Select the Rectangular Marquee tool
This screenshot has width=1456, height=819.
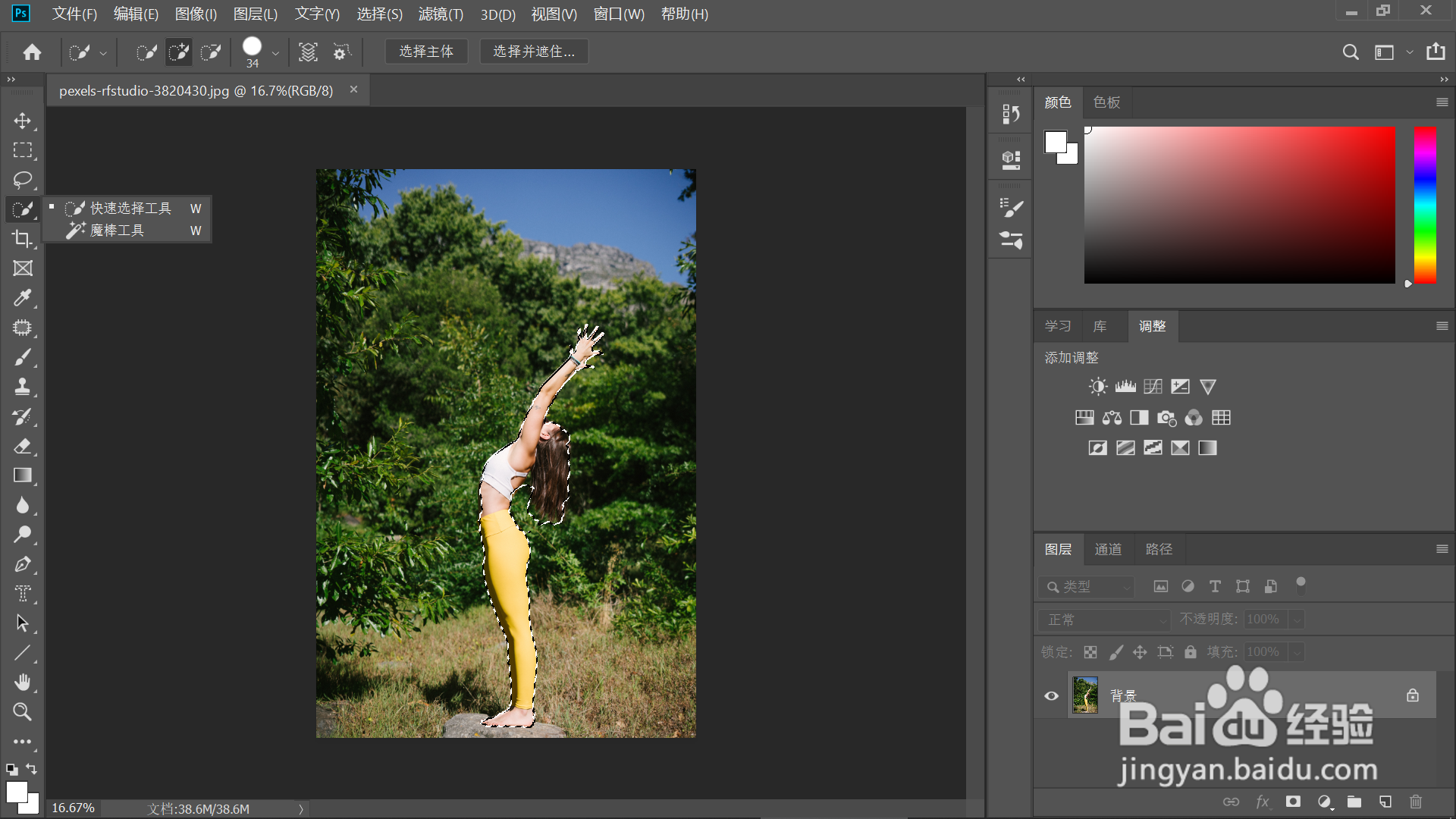coord(23,150)
